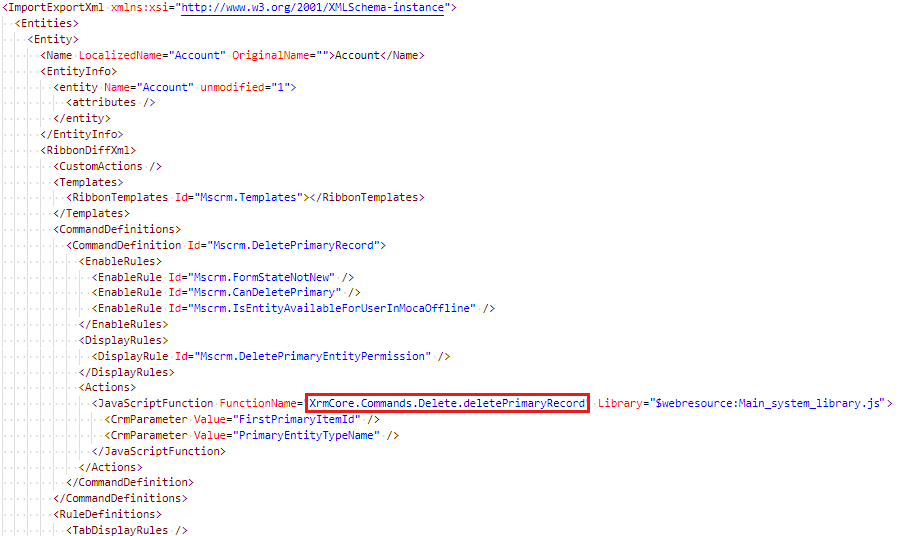Select the closing /JavaScriptFunction tag
Screen dimensions: 902x536
tap(159, 451)
